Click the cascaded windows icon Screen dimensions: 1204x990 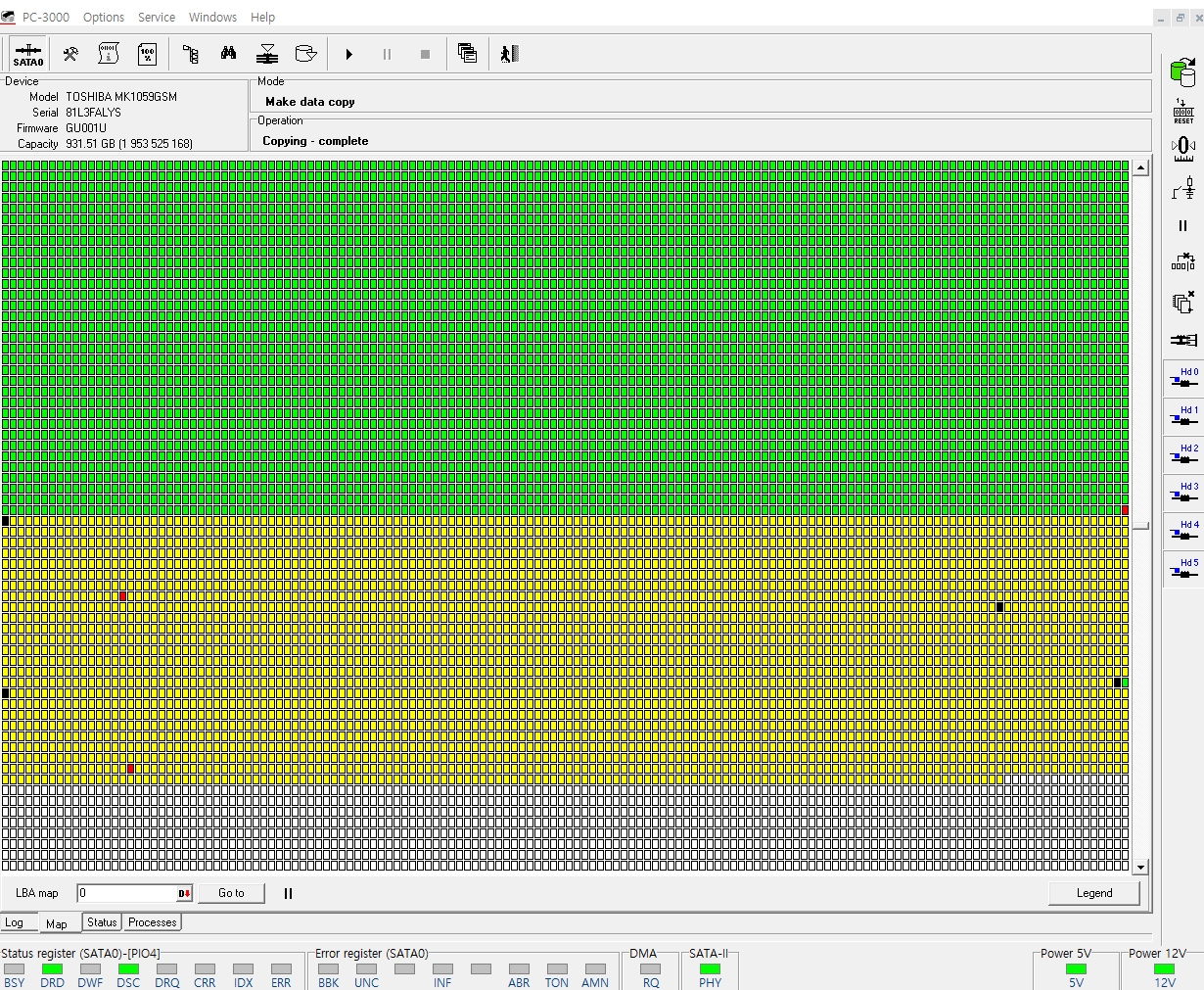(x=468, y=54)
